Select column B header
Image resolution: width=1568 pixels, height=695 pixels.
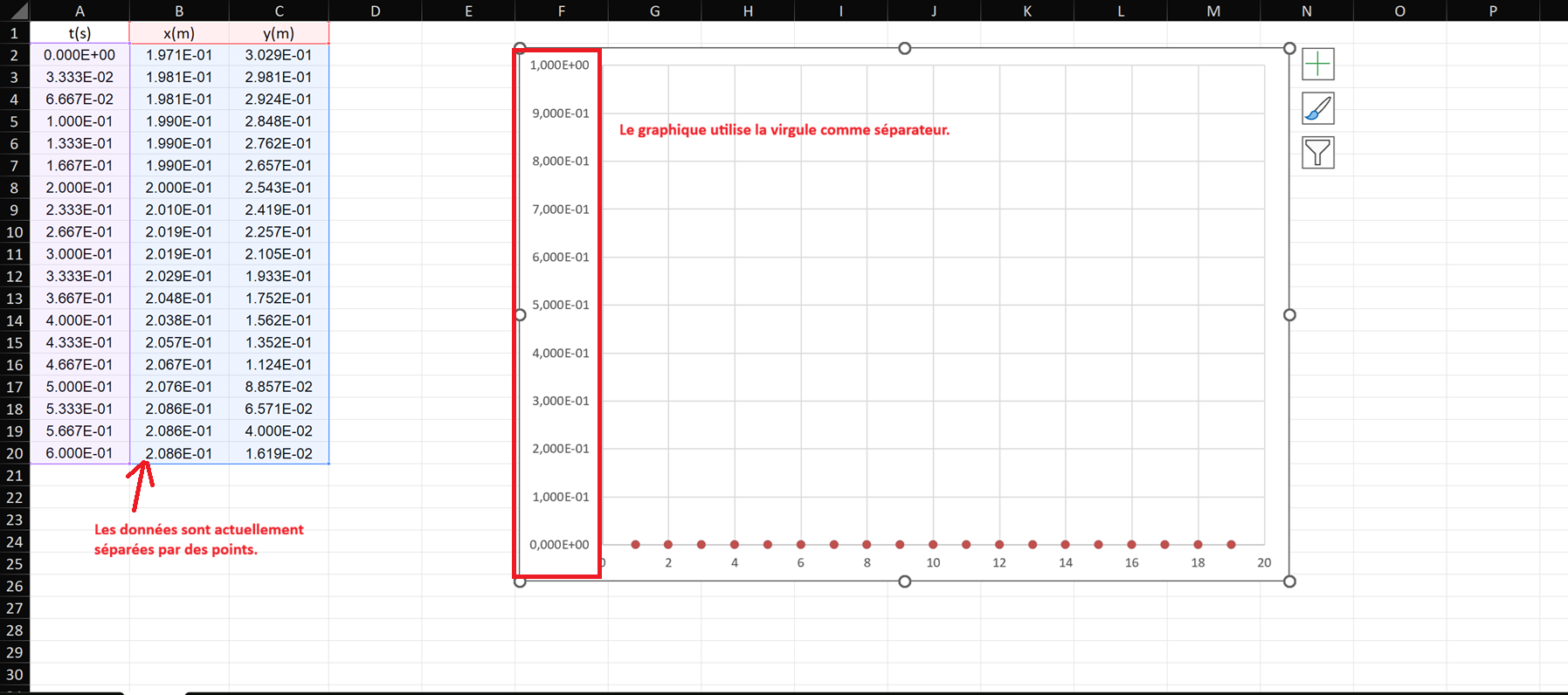pos(179,10)
